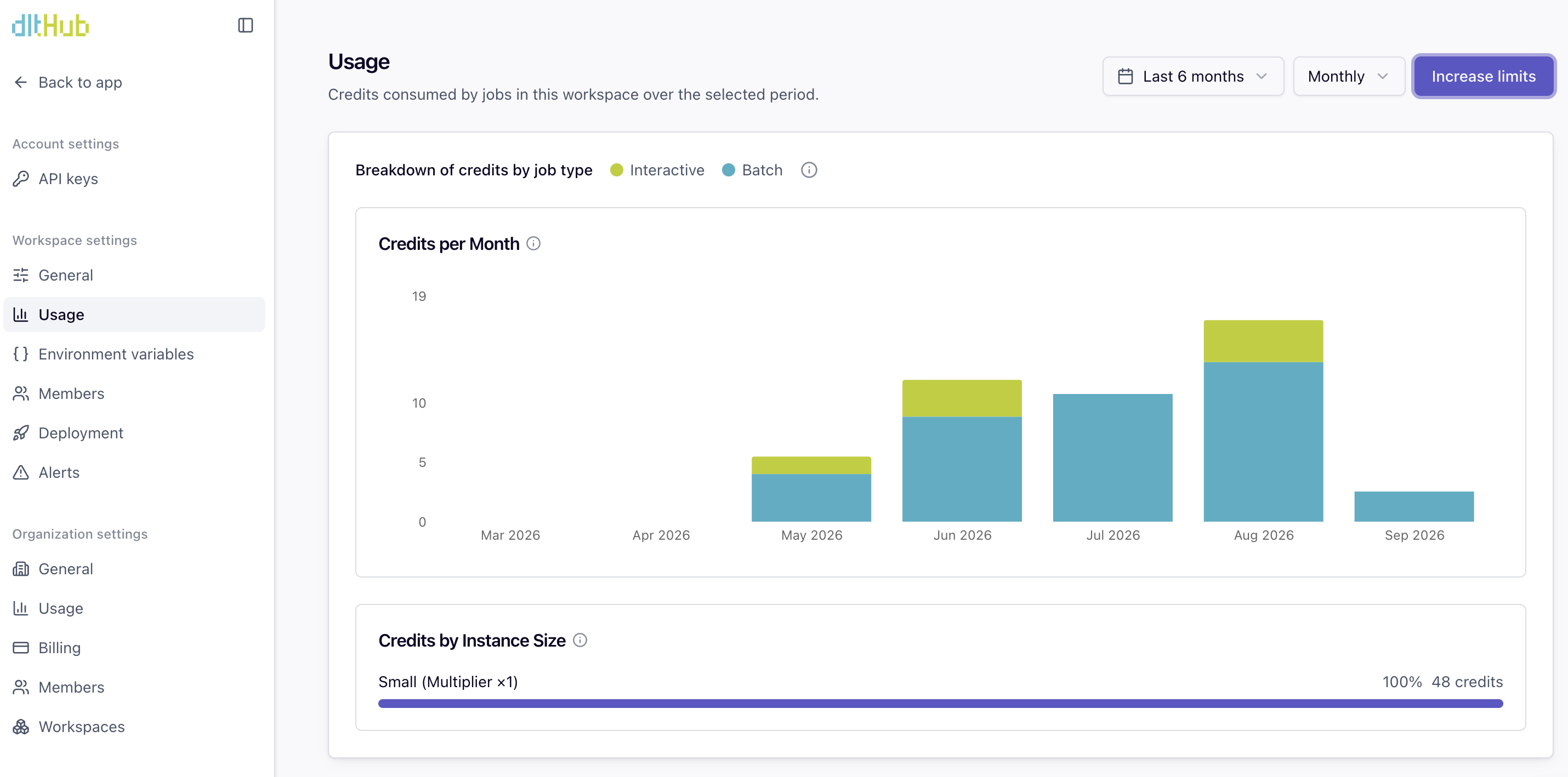Click the Workspaces cubes icon
The height and width of the screenshot is (777, 1568).
21,727
